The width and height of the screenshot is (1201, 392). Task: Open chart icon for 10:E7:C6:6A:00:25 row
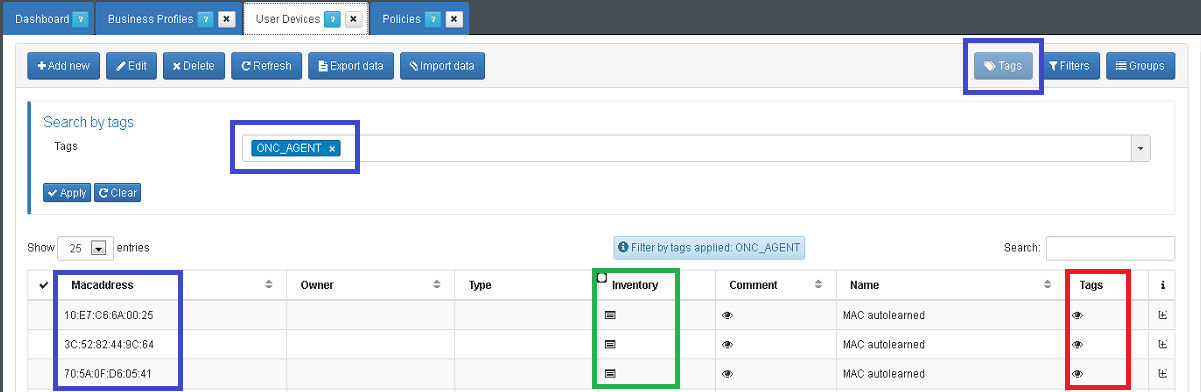(1162, 315)
